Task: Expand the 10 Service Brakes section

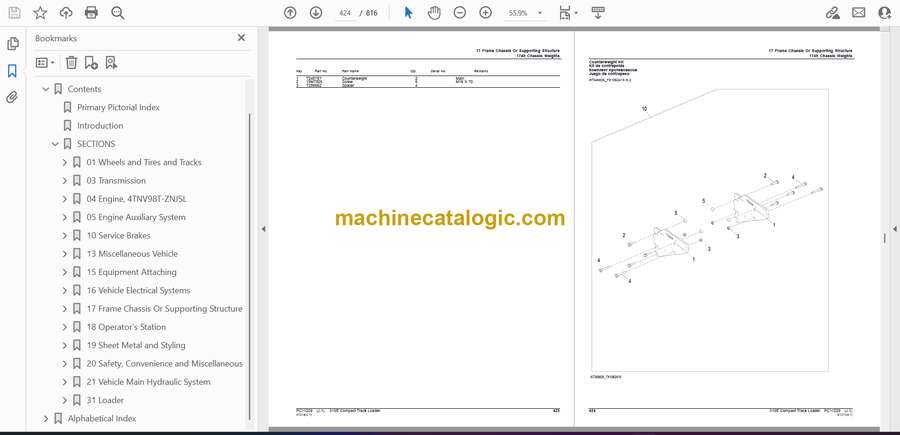Action: [x=64, y=236]
